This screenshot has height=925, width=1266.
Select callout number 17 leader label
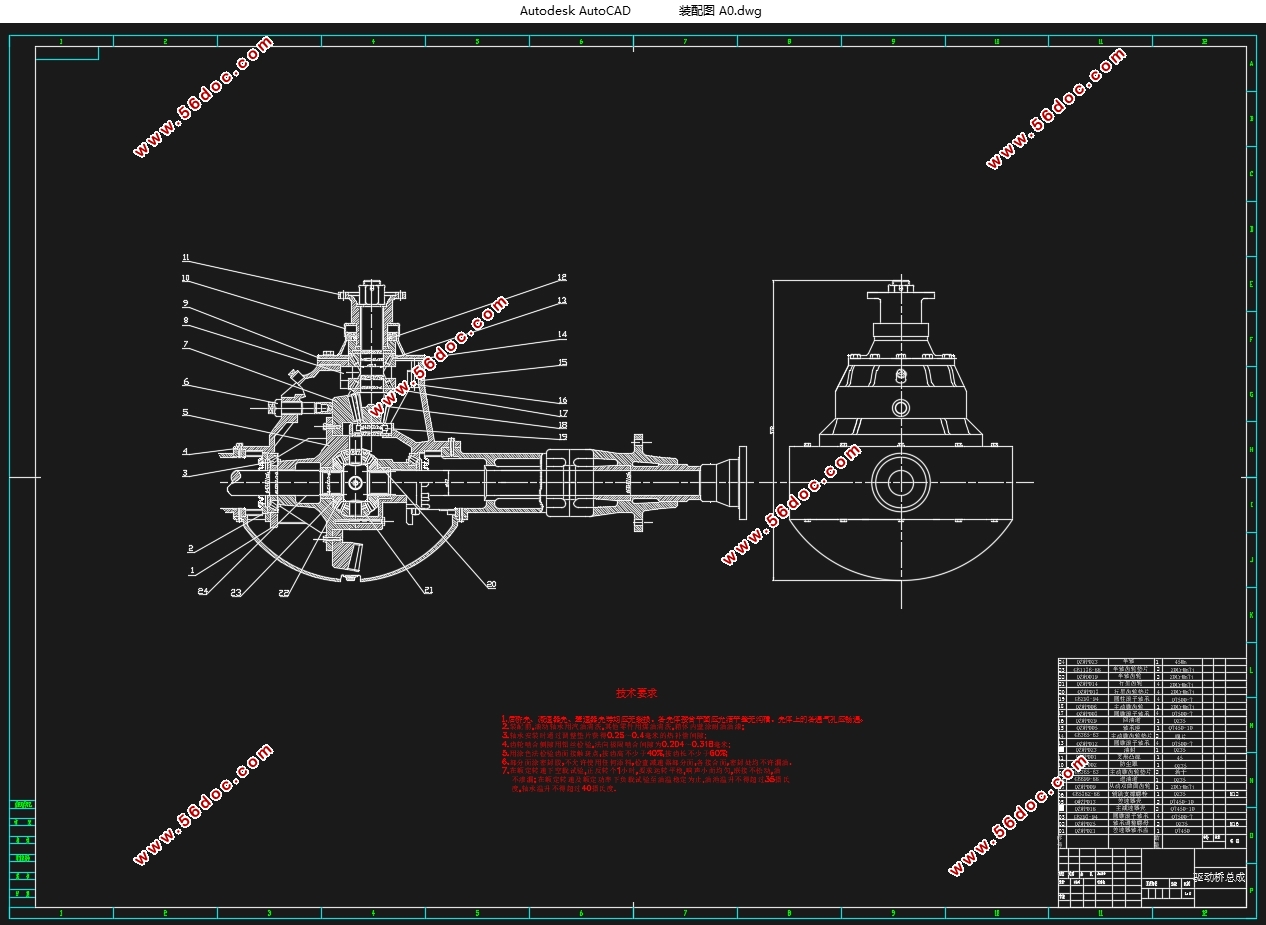click(563, 413)
